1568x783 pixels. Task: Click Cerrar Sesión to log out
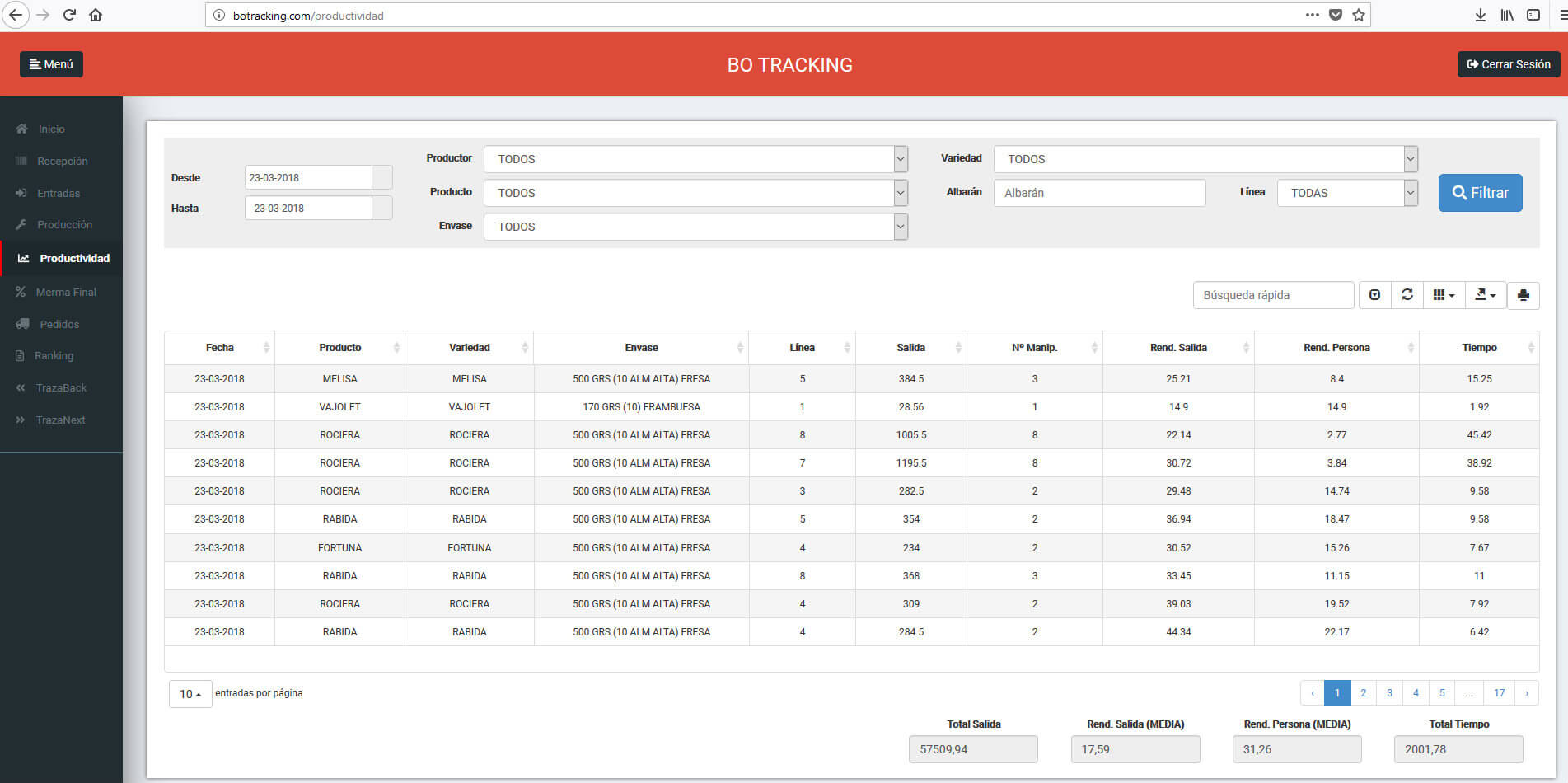pyautogui.click(x=1508, y=64)
